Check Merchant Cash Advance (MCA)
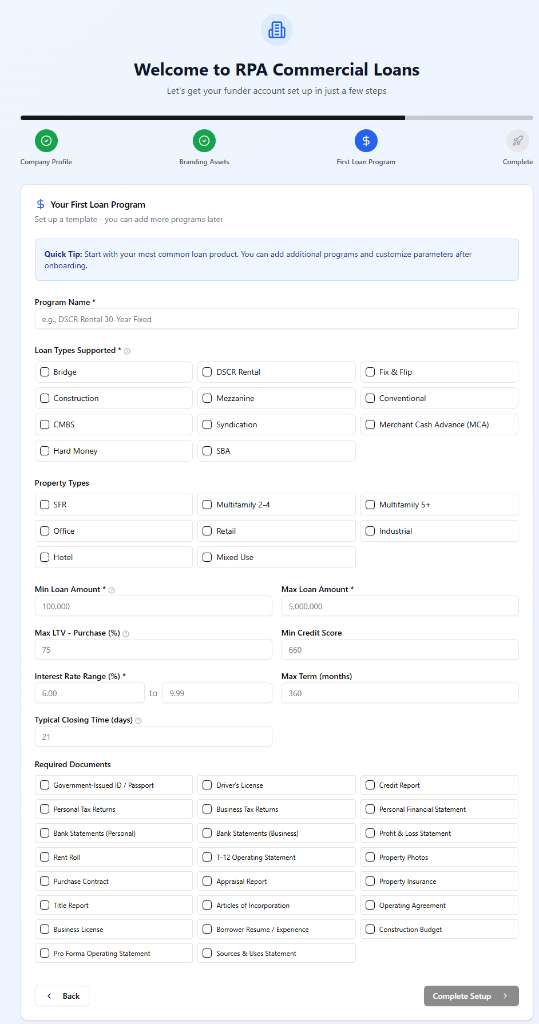The height and width of the screenshot is (1024, 539). 370,424
